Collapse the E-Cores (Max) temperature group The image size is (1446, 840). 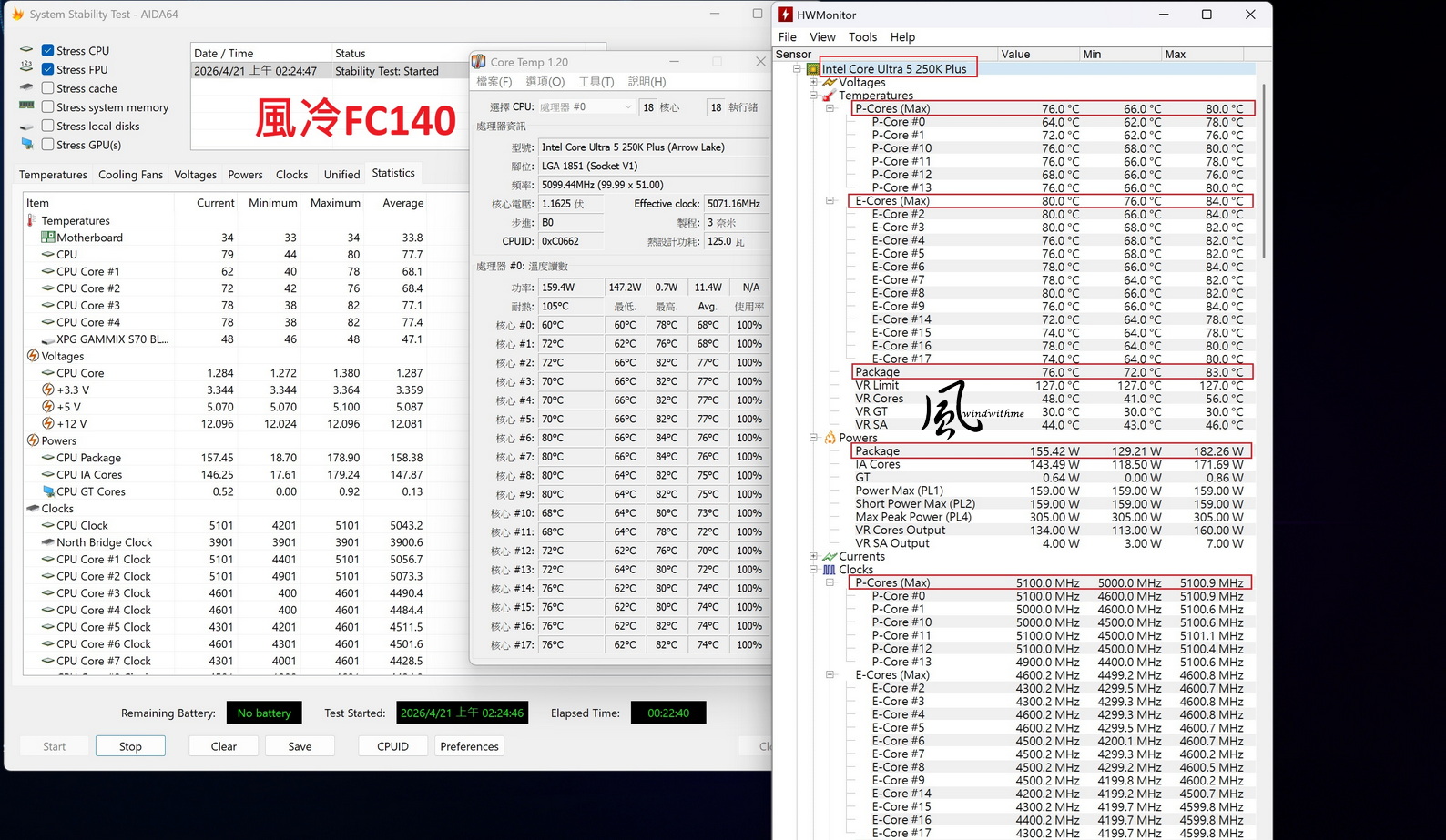click(830, 201)
